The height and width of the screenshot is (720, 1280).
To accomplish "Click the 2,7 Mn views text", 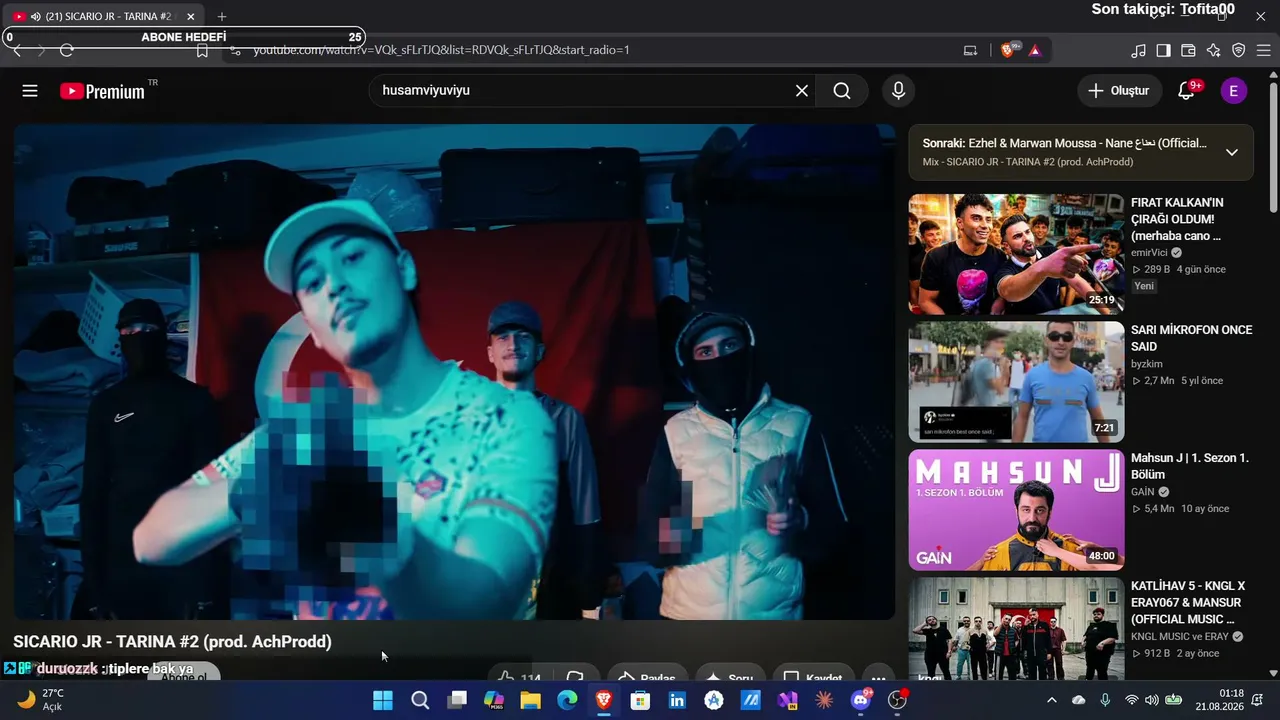I will pos(1159,380).
